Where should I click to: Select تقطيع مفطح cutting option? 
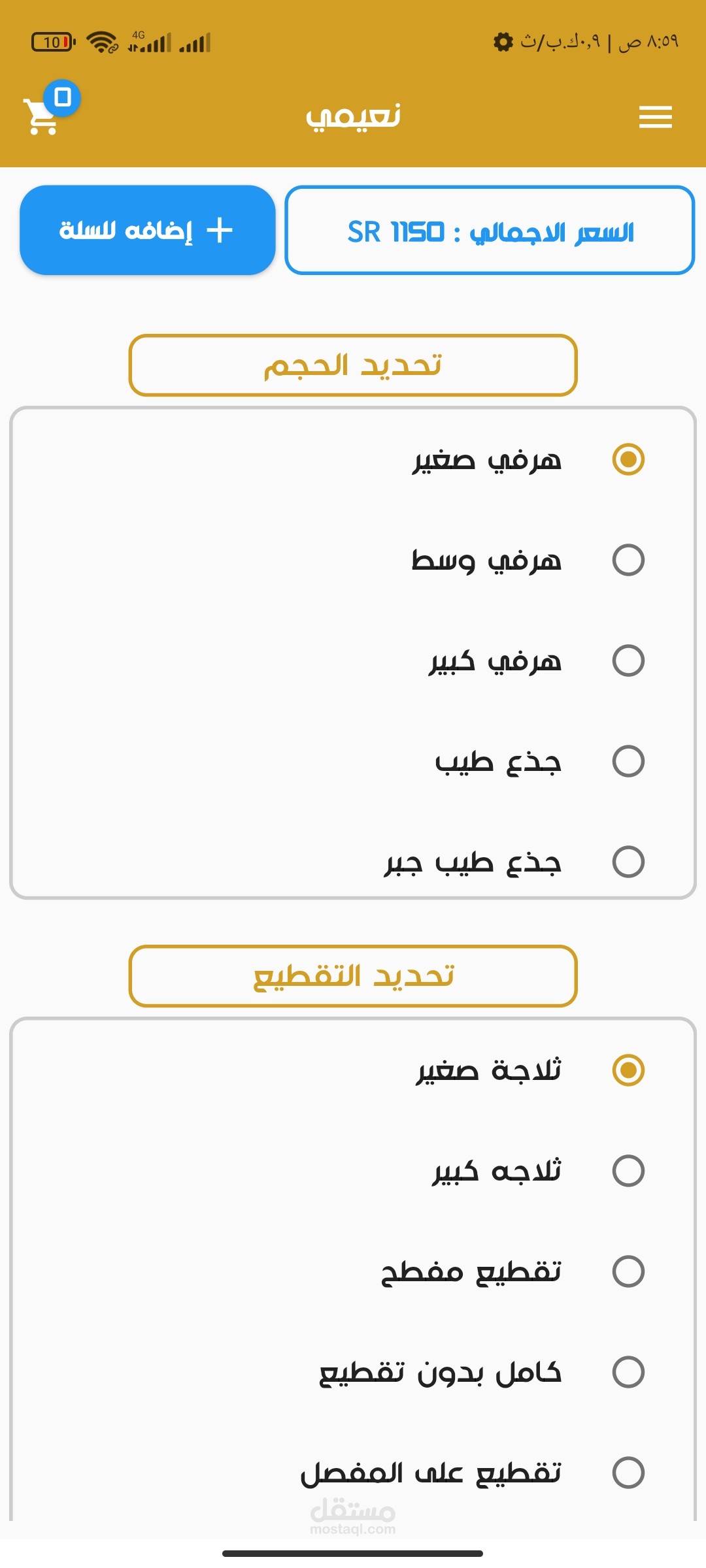coord(628,1271)
